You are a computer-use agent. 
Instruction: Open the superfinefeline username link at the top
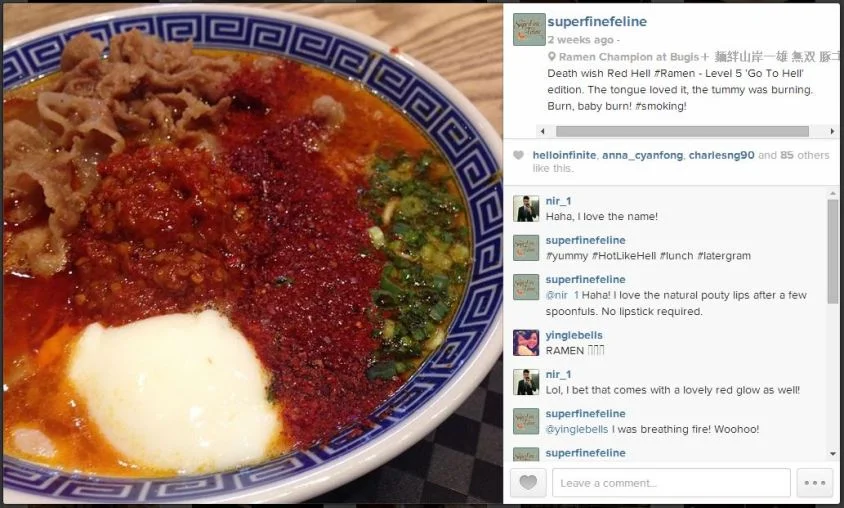coord(597,22)
